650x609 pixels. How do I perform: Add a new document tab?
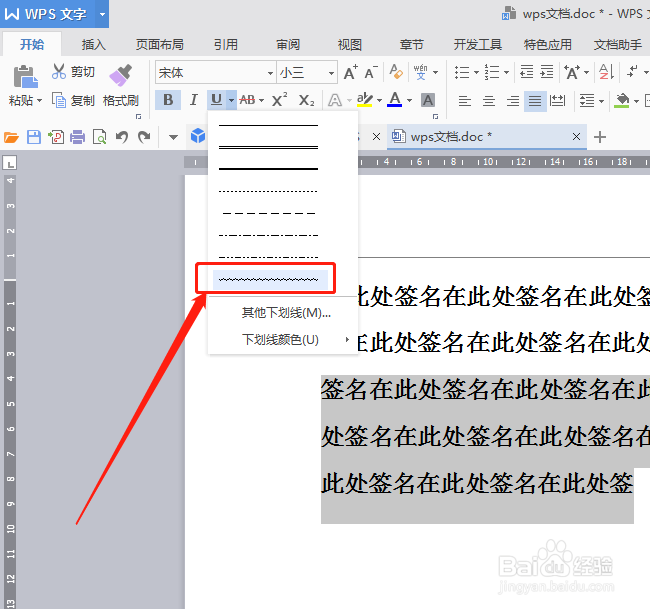600,137
